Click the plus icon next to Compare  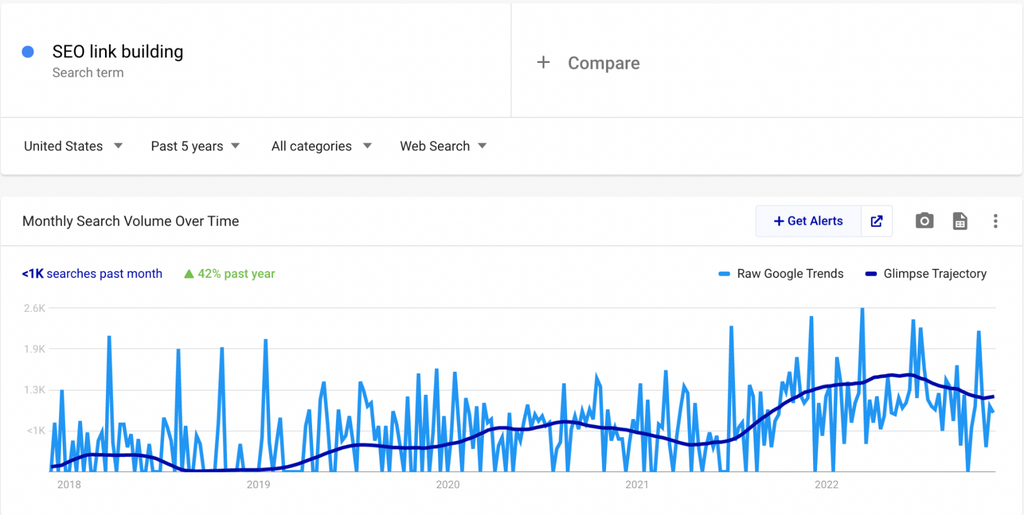(543, 63)
